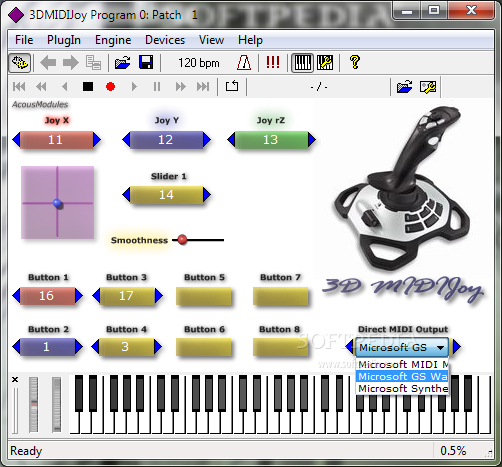Click the red MIDI panic icon
This screenshot has width=502, height=467.
(x=273, y=63)
